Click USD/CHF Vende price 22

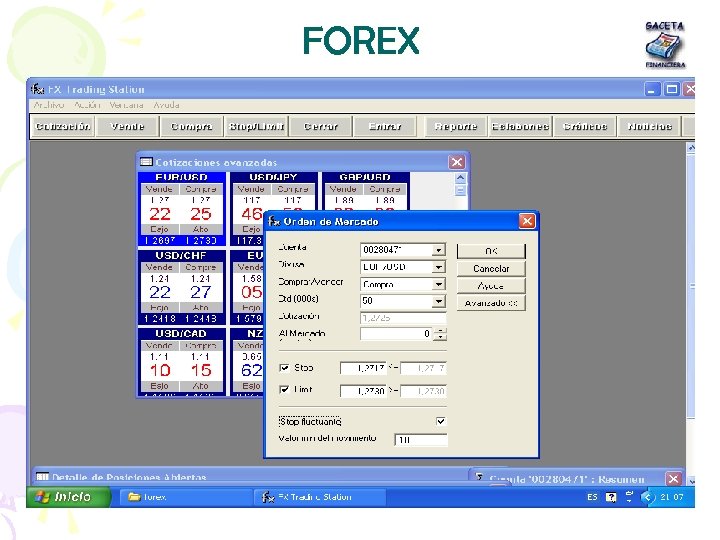(x=159, y=292)
